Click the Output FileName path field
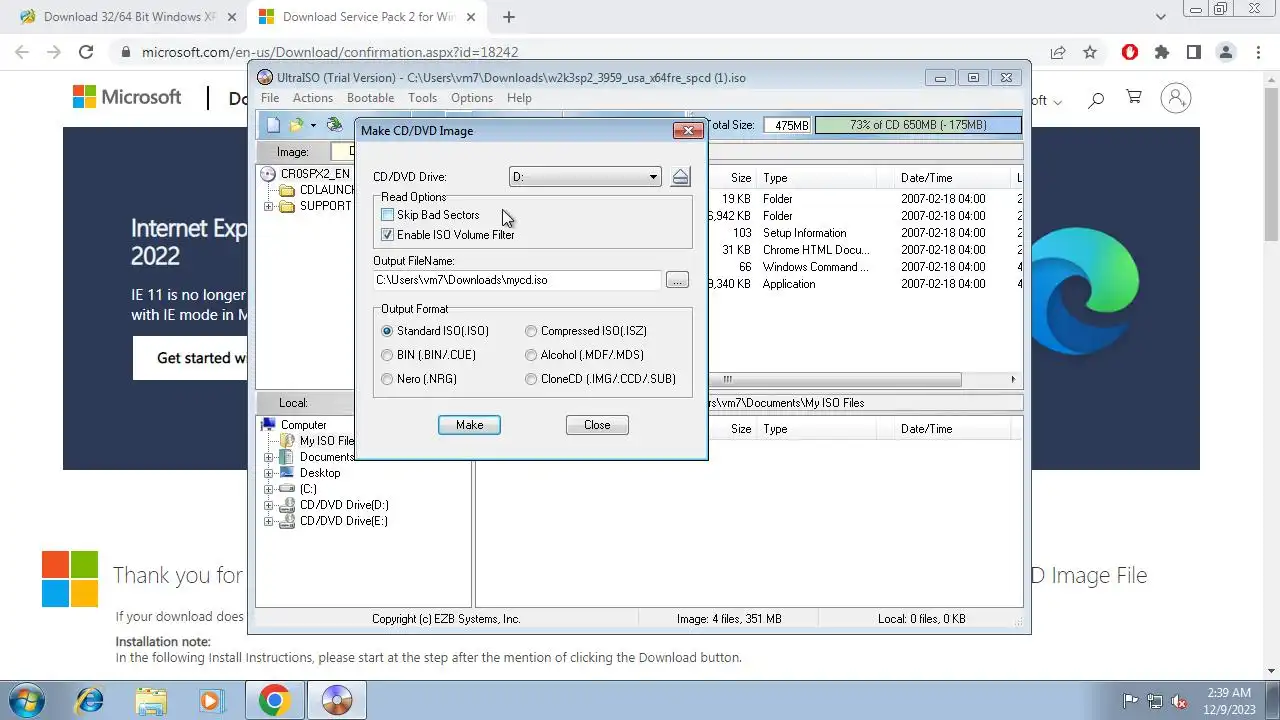 coord(517,280)
